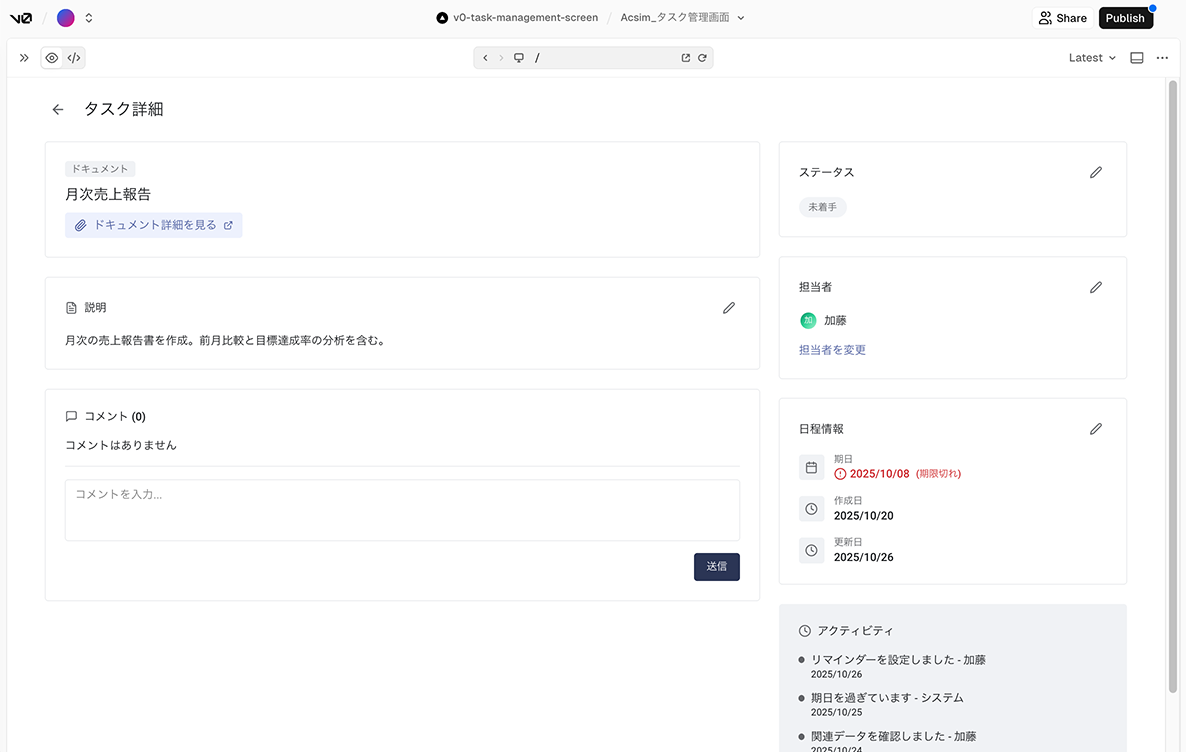
Task: Open the workspace switcher chevrons
Action: (x=89, y=18)
